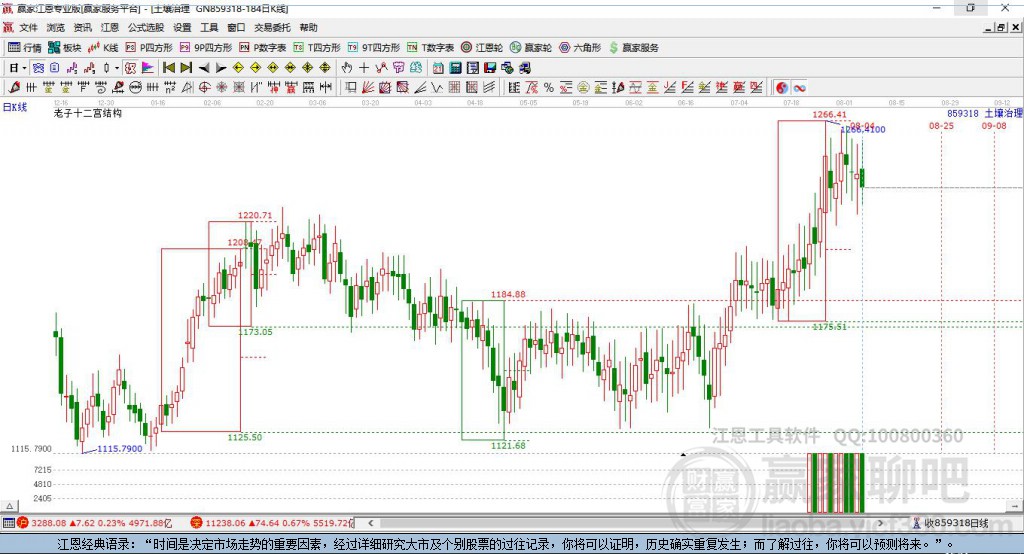Jump to last bar with skip-to-end icon
This screenshot has height=554, width=1024.
pyautogui.click(x=187, y=68)
